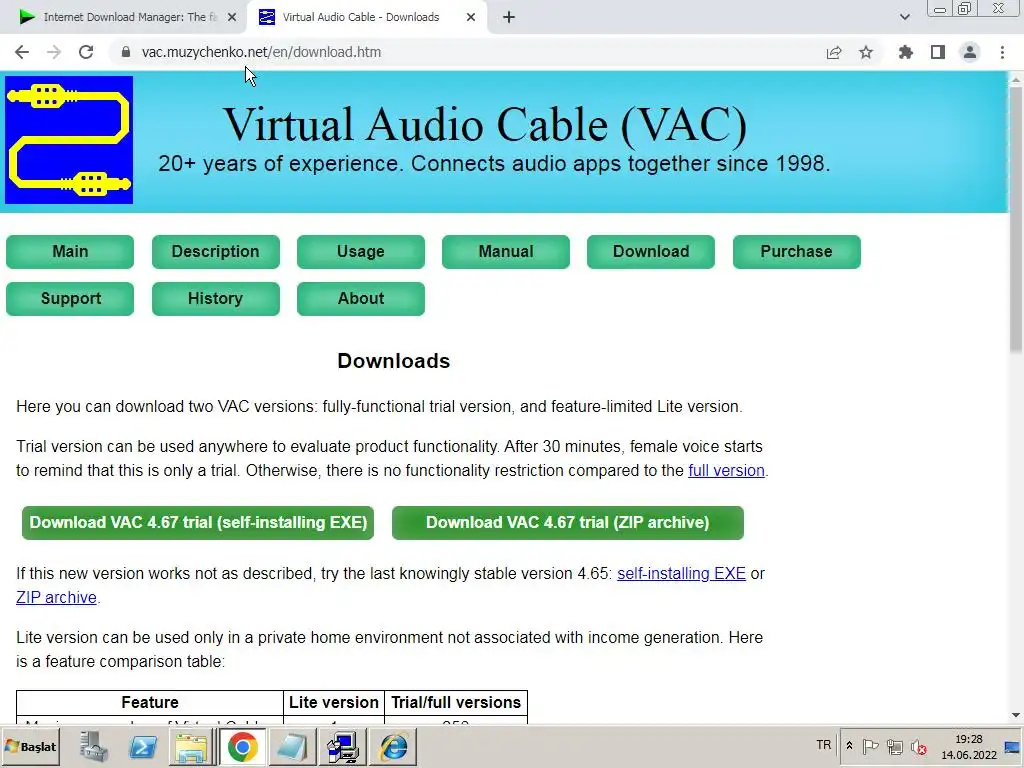Click the network tray icon
This screenshot has height=768, width=1024.
click(x=894, y=746)
